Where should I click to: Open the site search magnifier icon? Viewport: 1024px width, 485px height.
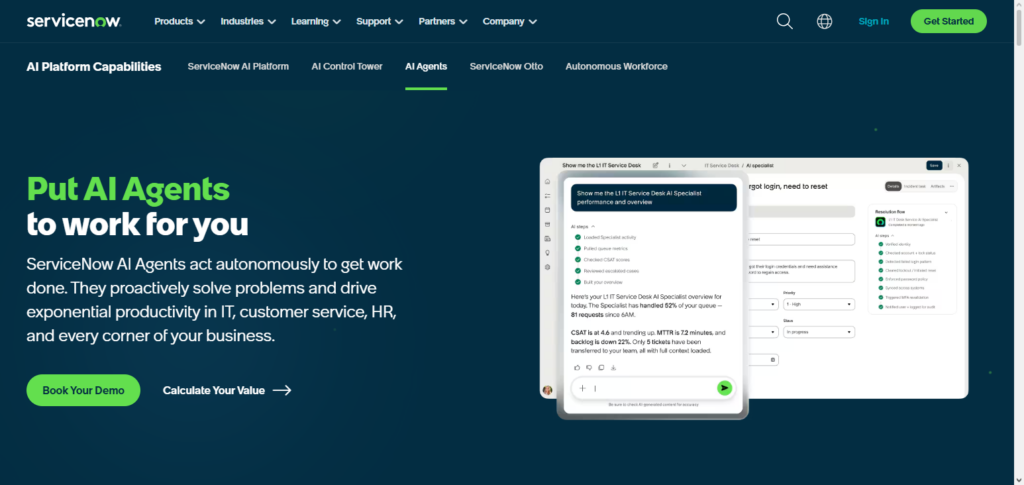pyautogui.click(x=784, y=22)
